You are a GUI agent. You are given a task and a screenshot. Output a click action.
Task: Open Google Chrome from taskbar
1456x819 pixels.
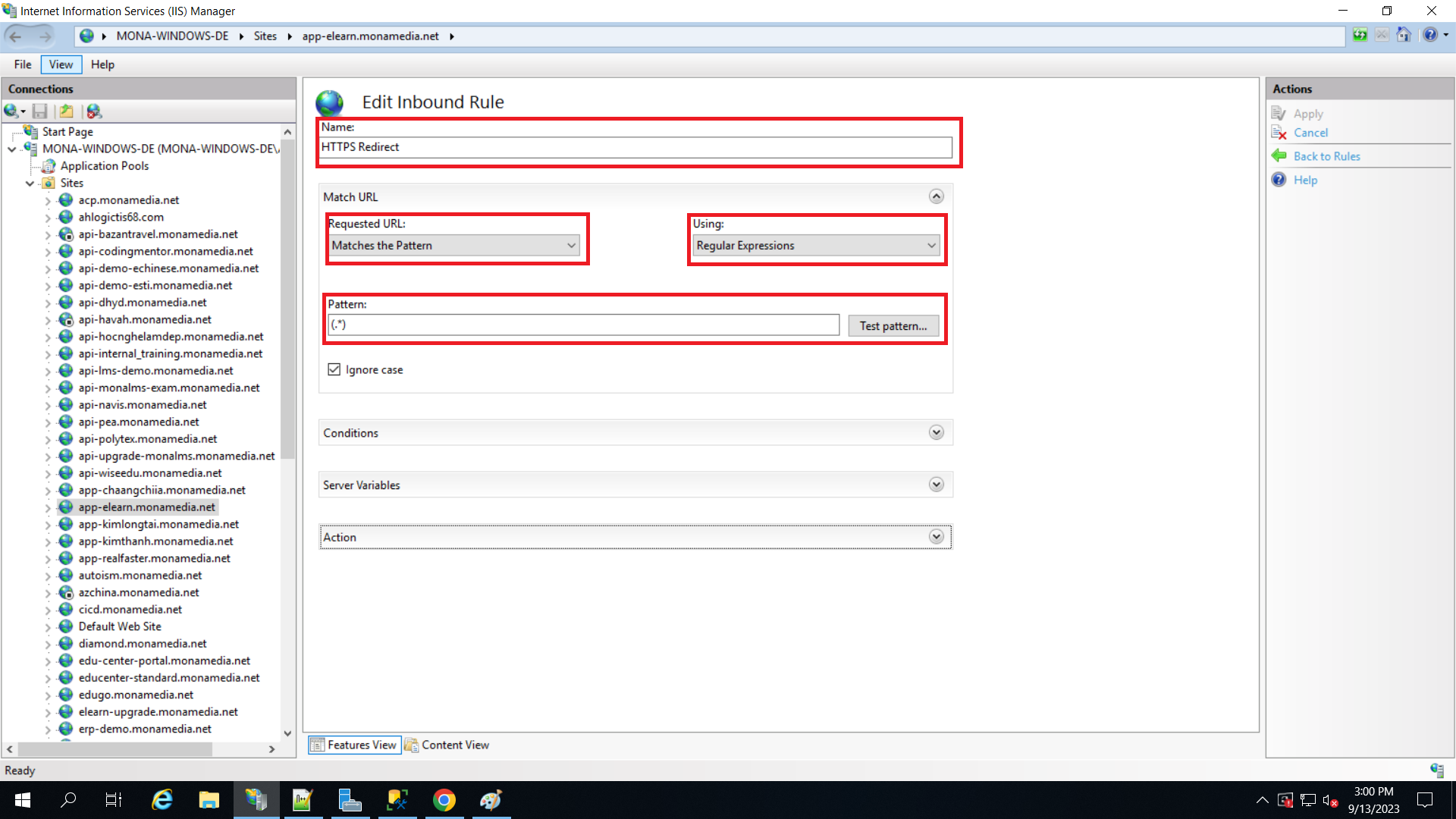click(x=444, y=800)
